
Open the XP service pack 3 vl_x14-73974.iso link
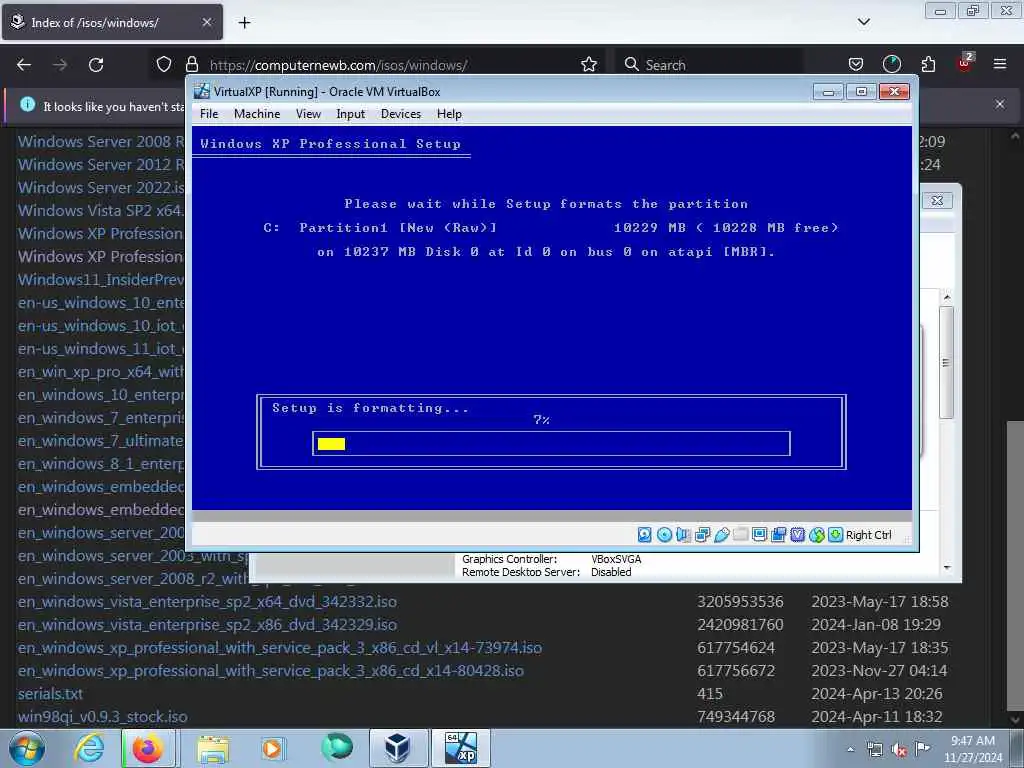[280, 647]
